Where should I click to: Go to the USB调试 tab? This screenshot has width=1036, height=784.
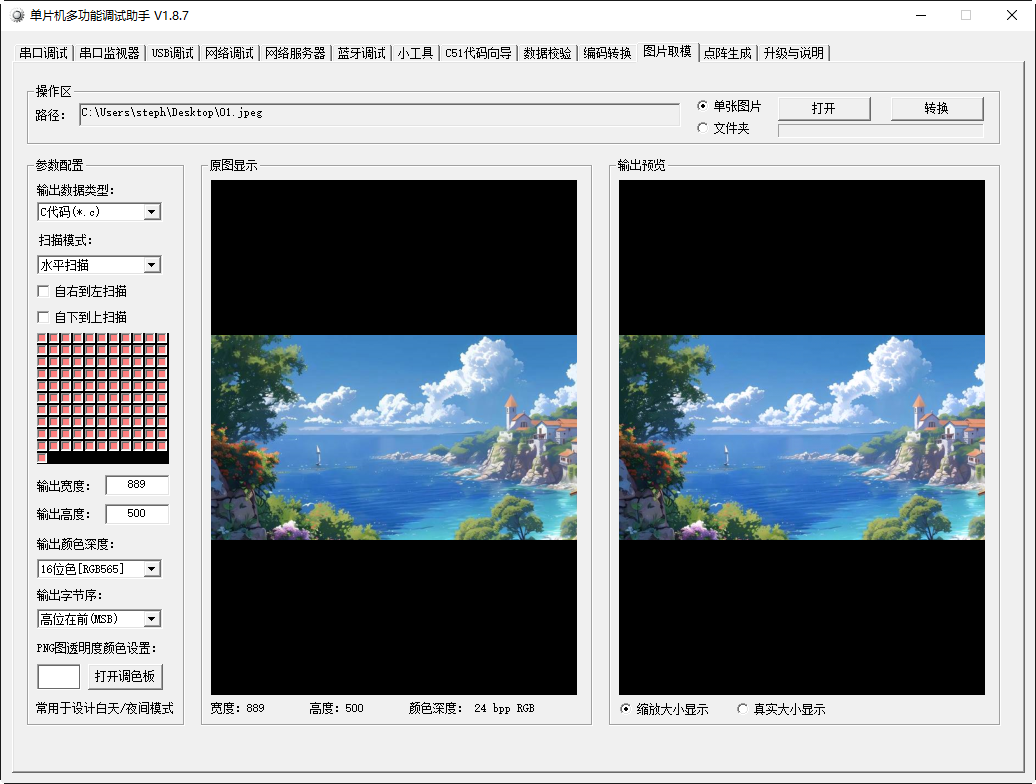pyautogui.click(x=172, y=53)
